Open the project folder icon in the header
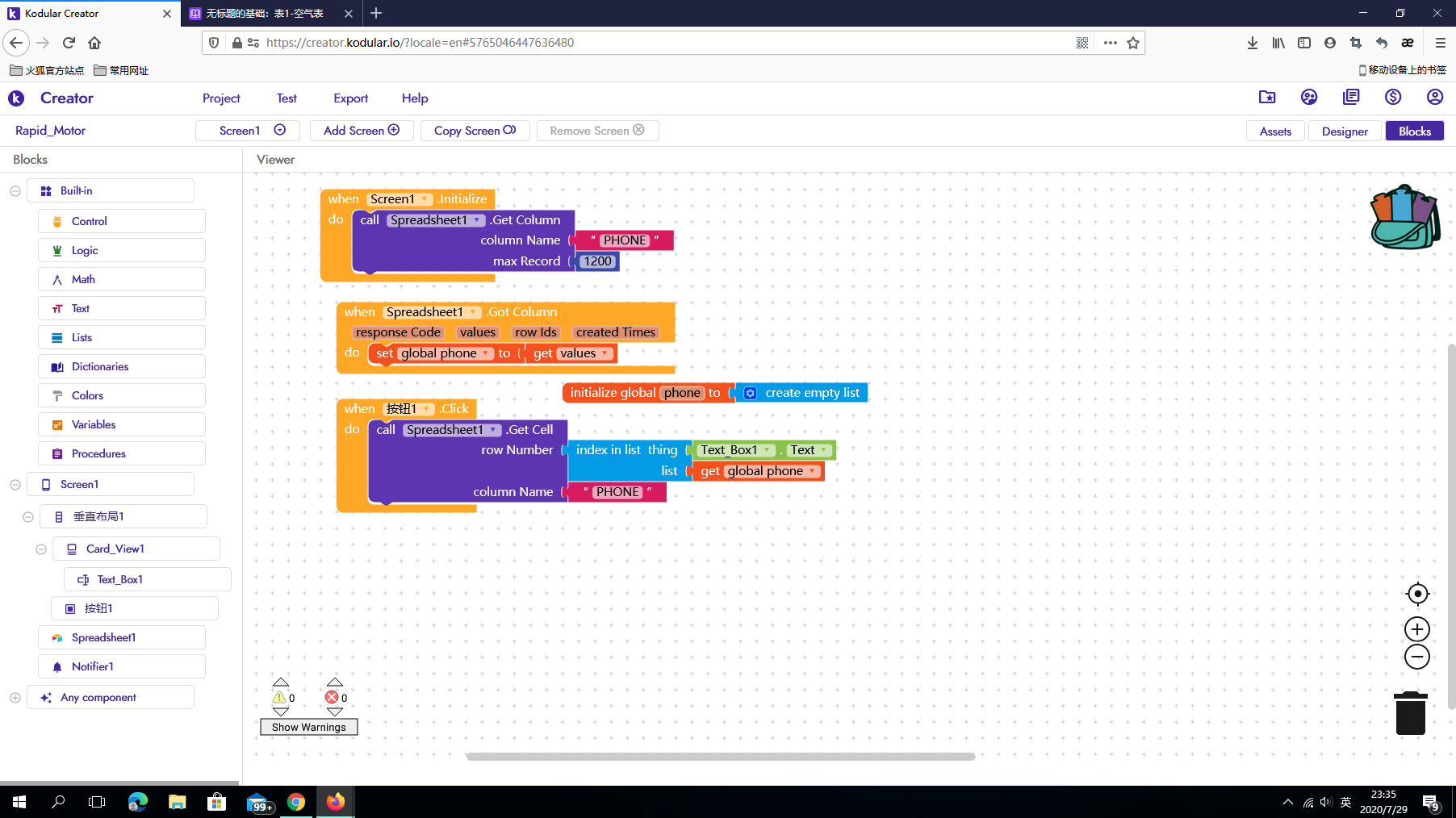This screenshot has width=1456, height=818. (x=1267, y=97)
